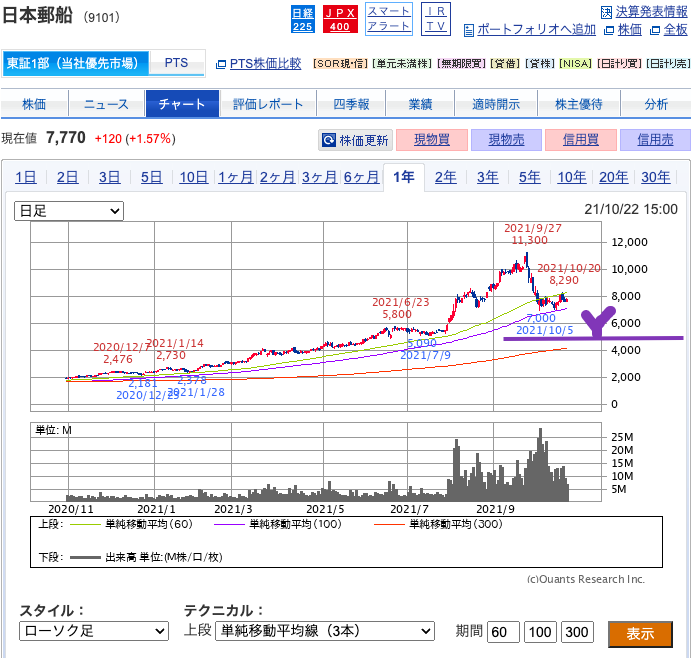Select 5年 chart period
The width and height of the screenshot is (697, 658).
pyautogui.click(x=529, y=177)
